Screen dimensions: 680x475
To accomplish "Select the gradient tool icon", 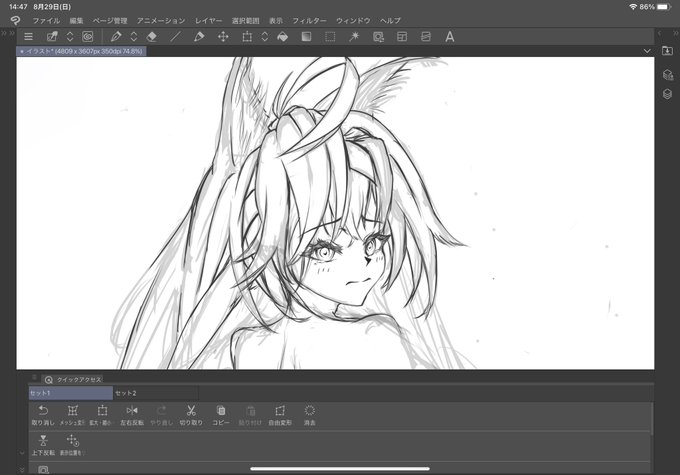I will 306,37.
